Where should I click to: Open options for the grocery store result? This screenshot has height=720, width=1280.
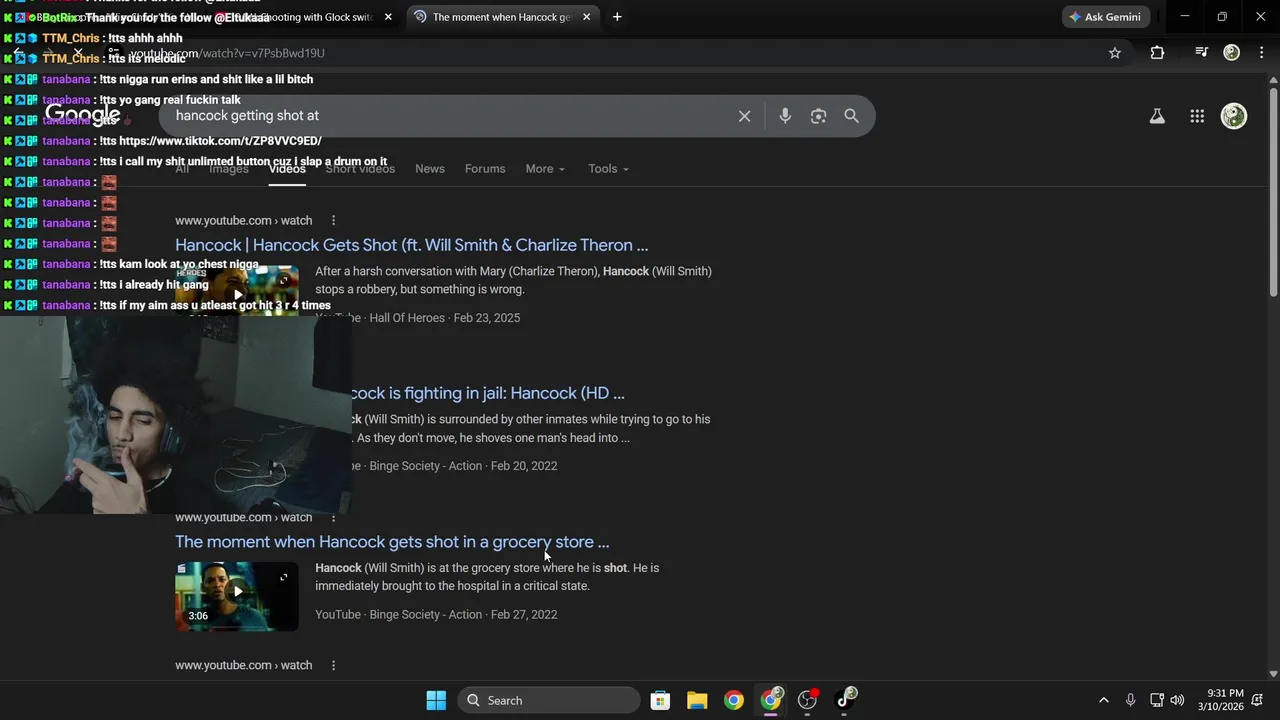(x=333, y=517)
